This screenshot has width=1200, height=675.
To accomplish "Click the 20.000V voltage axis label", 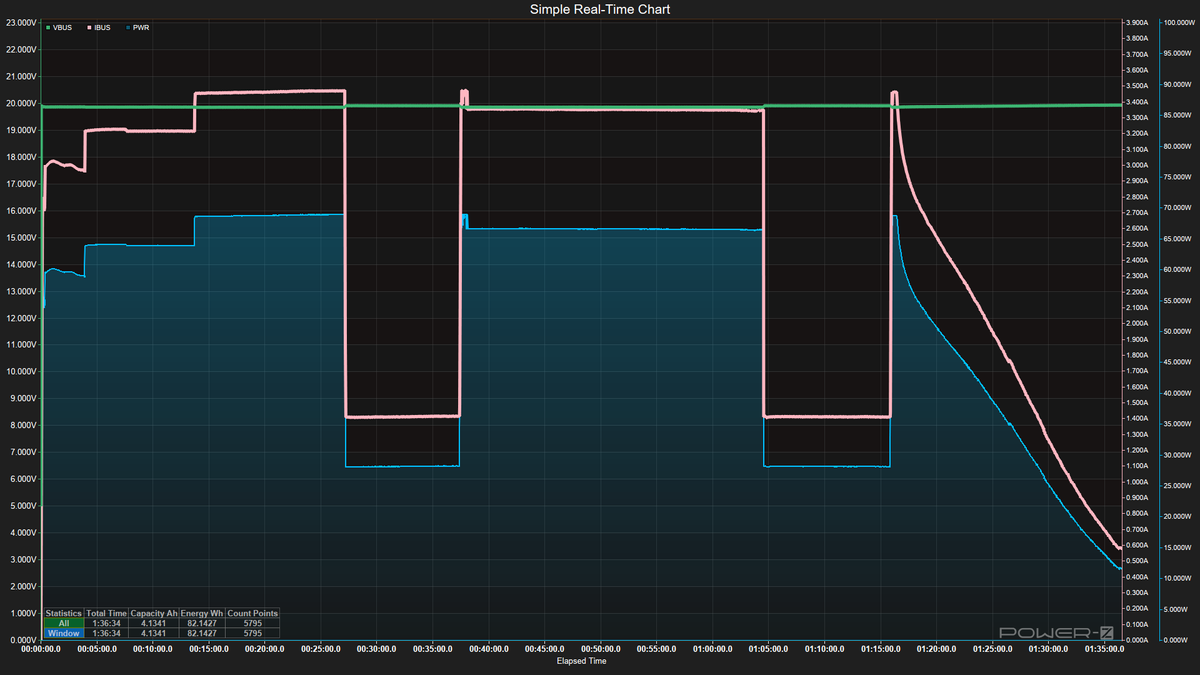I will (22, 103).
